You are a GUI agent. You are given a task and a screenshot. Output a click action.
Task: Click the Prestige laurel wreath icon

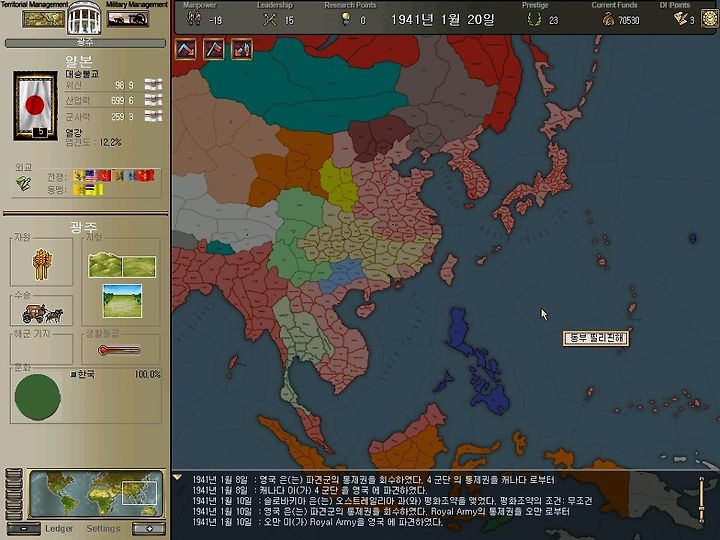(534, 19)
